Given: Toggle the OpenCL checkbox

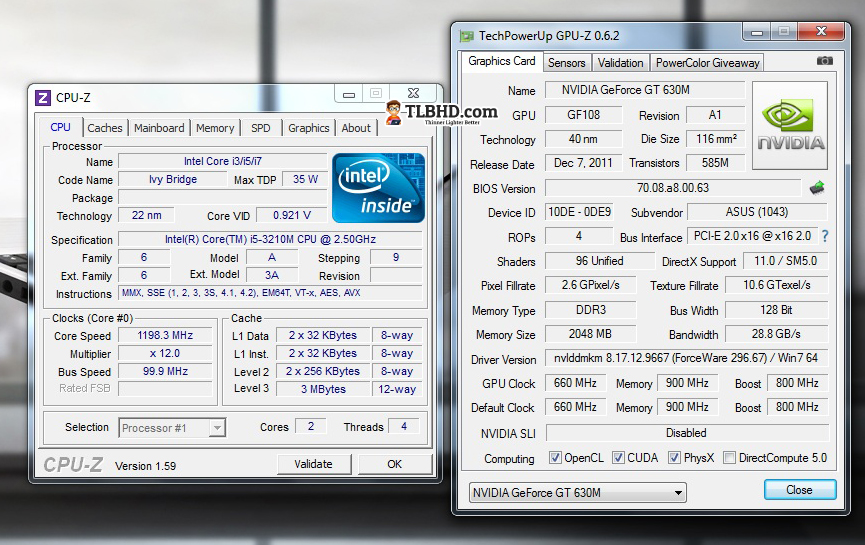Looking at the screenshot, I should pos(555,457).
